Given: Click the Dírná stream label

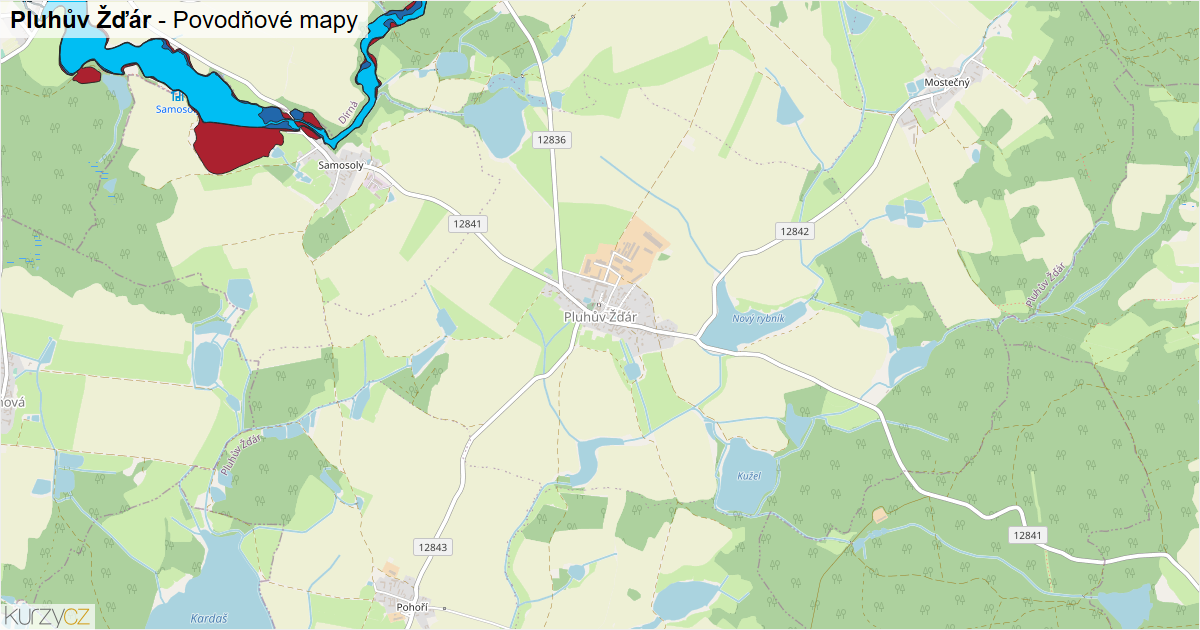Looking at the screenshot, I should coord(348,112).
